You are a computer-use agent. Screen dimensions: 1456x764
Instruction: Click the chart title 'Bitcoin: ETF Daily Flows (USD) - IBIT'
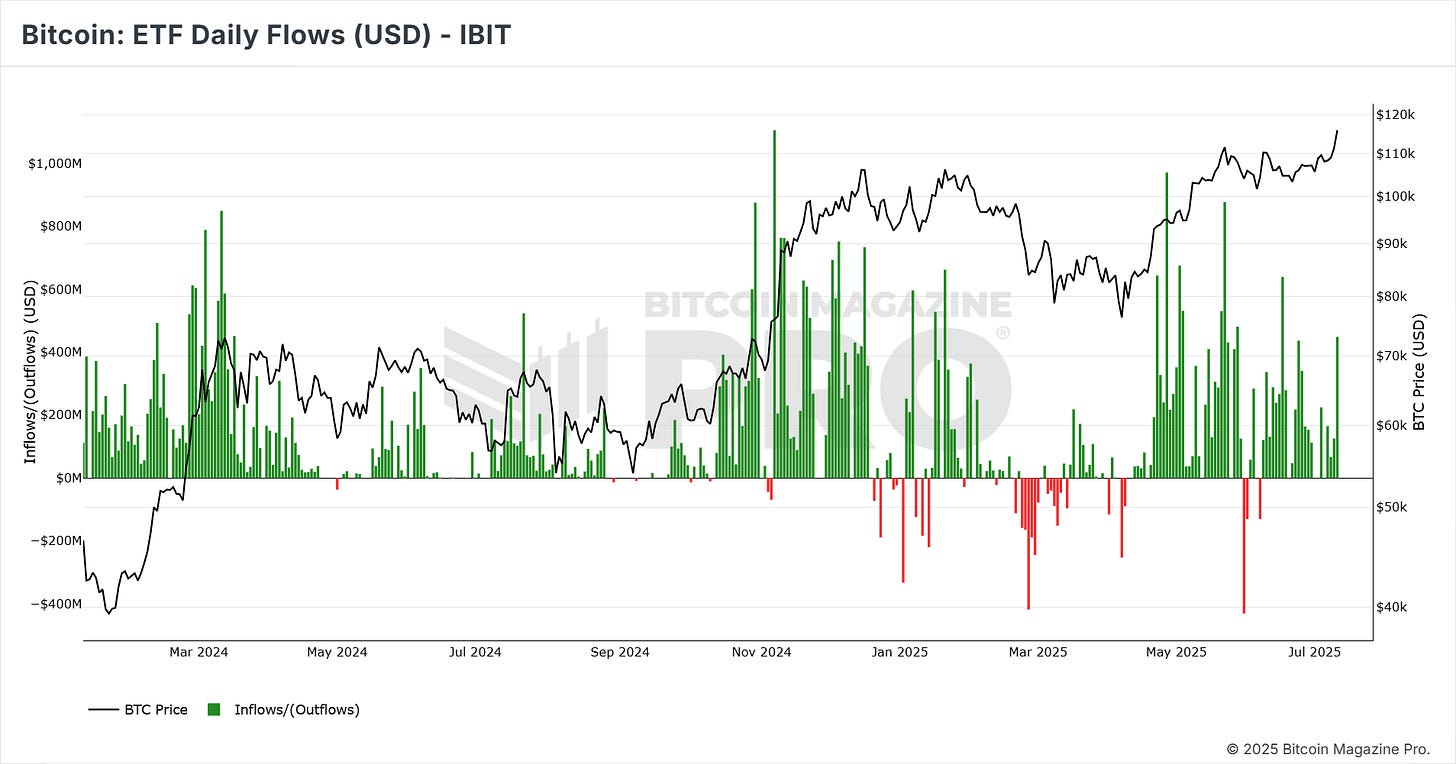(266, 35)
